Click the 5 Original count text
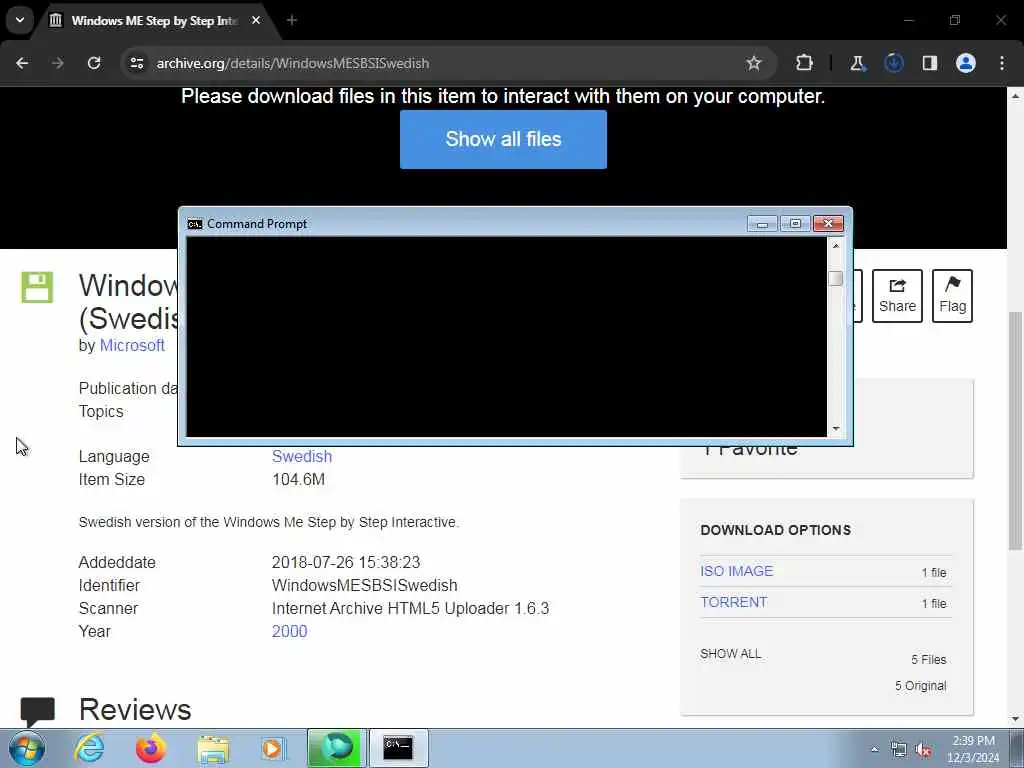Screen dimensions: 1024x768 pyautogui.click(x=920, y=686)
